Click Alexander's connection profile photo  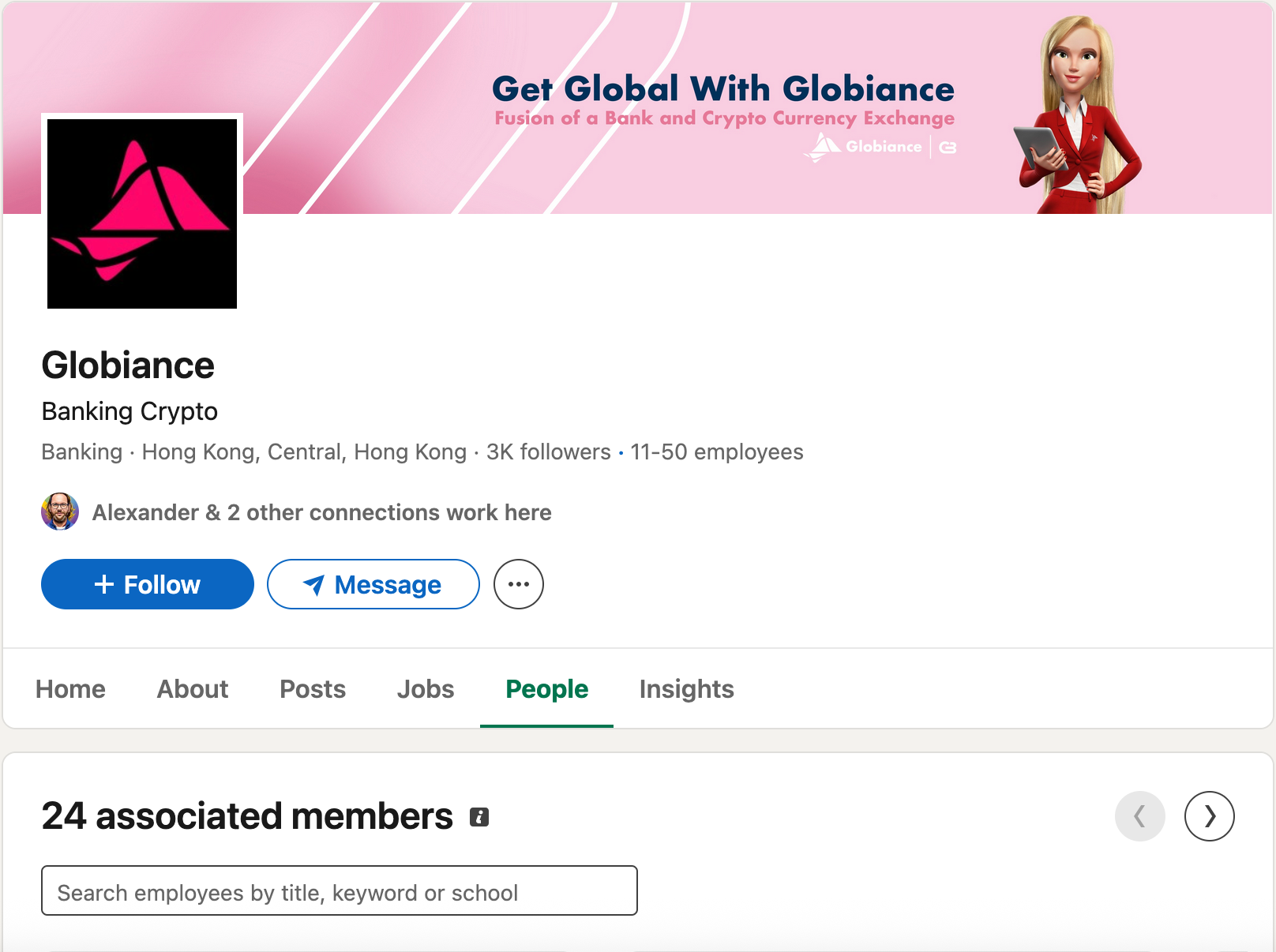pos(60,512)
